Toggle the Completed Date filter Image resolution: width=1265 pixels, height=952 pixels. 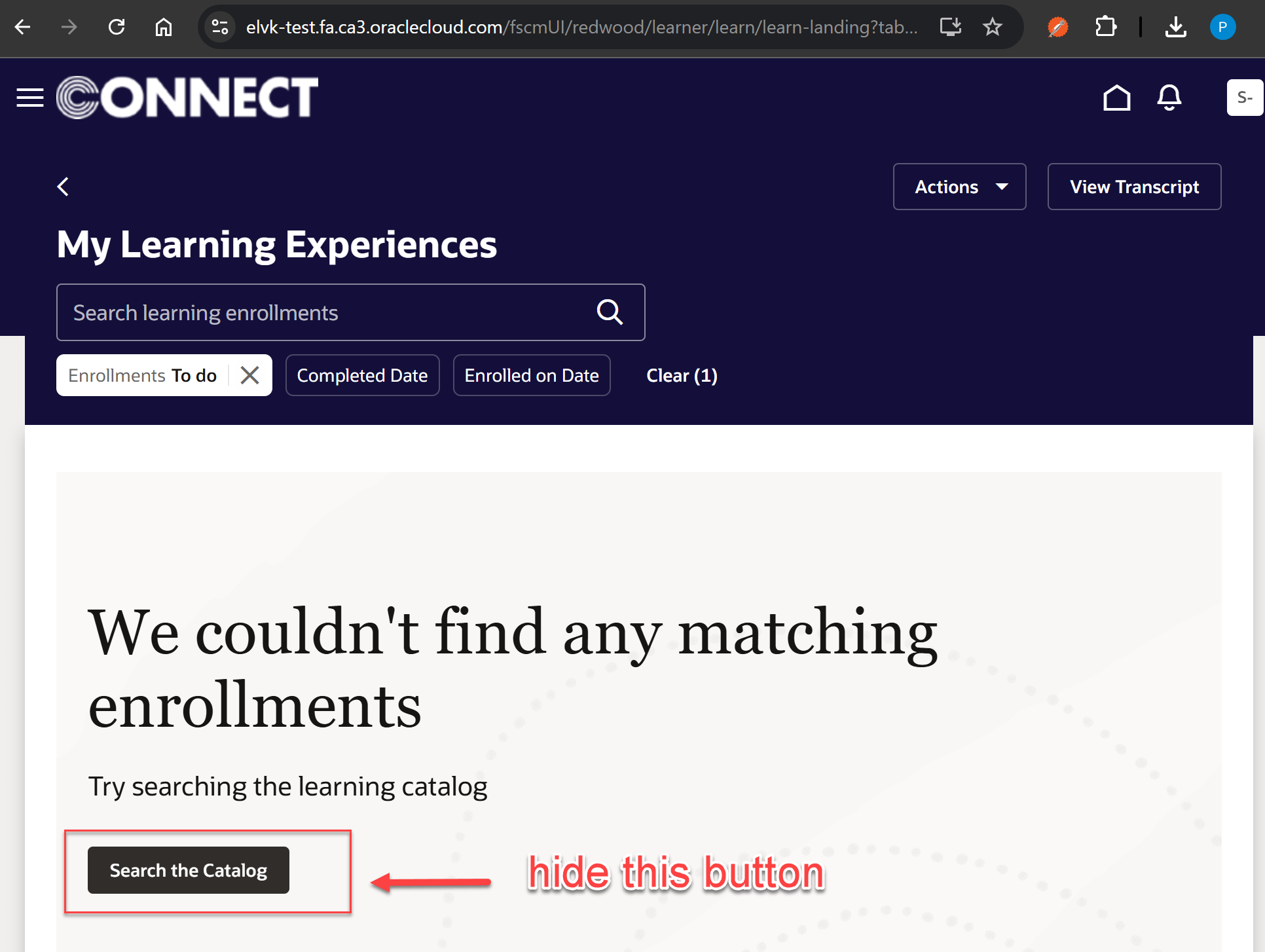tap(362, 375)
